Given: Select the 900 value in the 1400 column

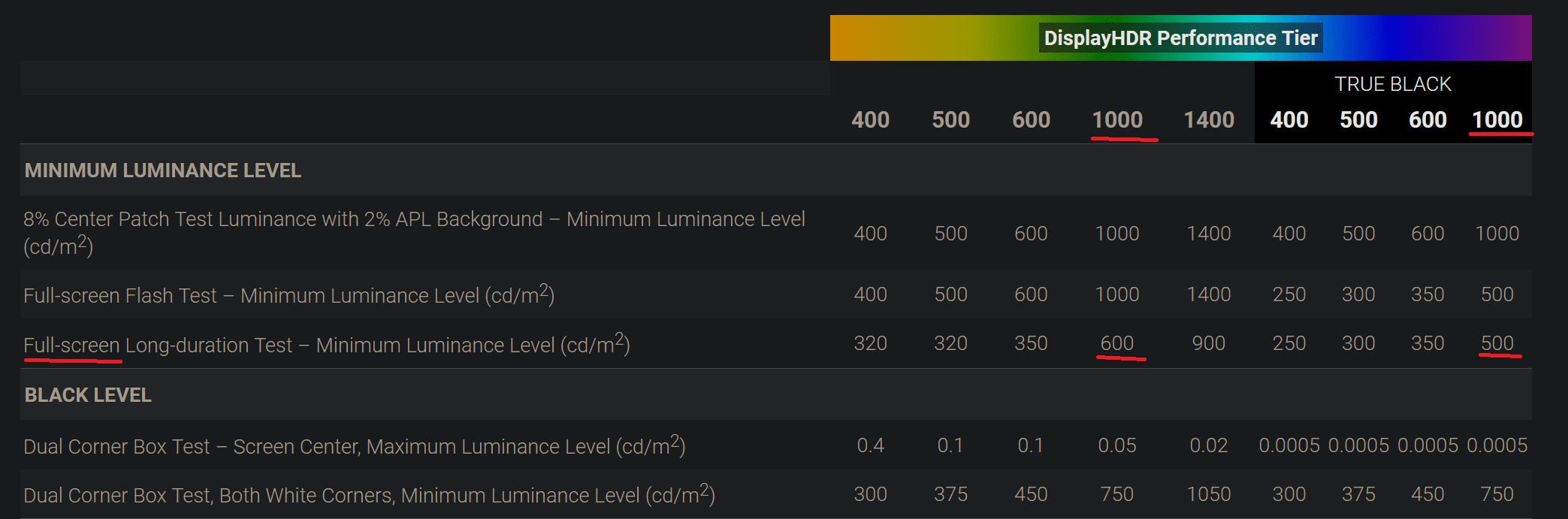Looking at the screenshot, I should point(1209,343).
